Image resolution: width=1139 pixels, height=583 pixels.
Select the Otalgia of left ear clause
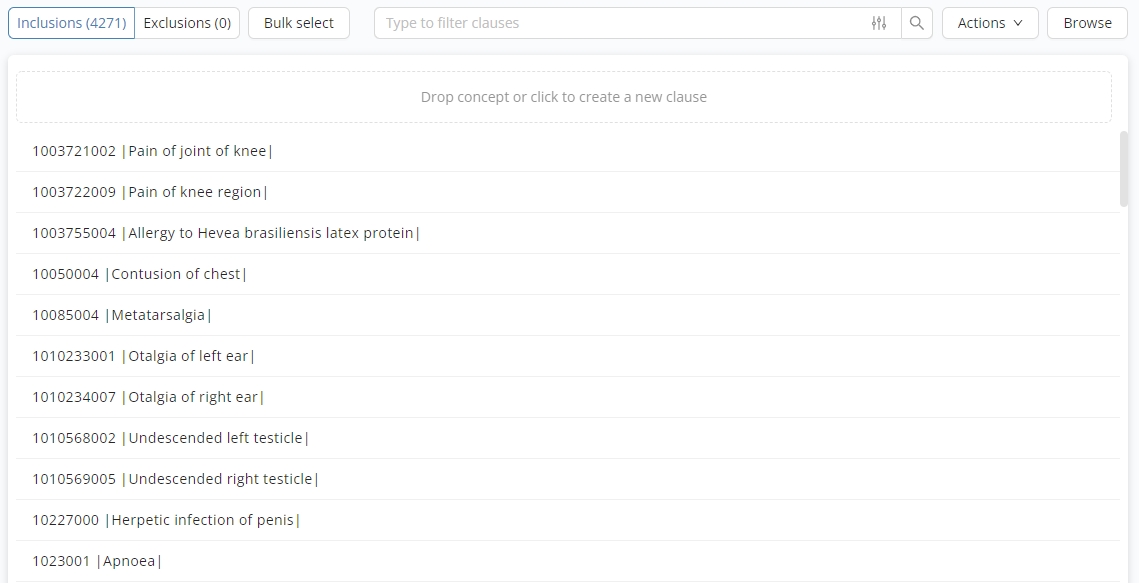(x=143, y=356)
